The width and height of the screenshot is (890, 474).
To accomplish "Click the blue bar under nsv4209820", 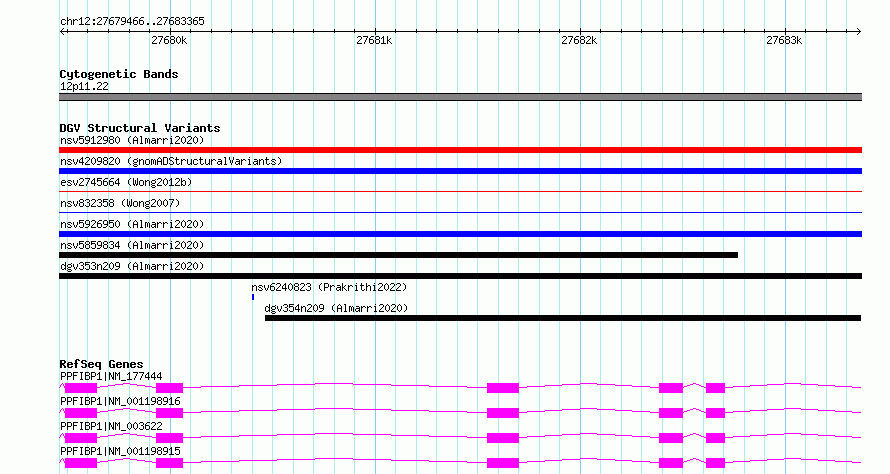I will (460, 171).
